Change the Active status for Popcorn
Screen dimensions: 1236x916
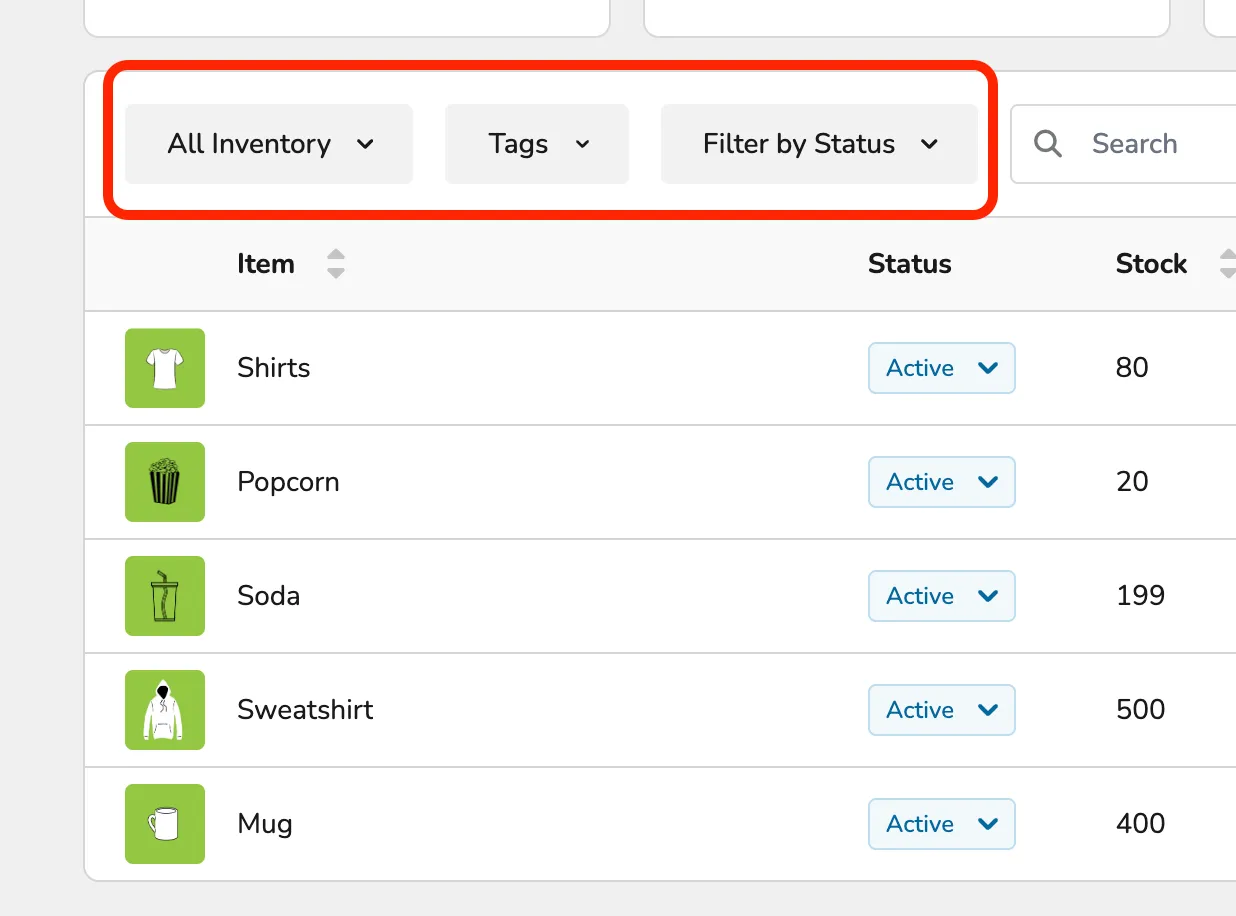(x=942, y=482)
